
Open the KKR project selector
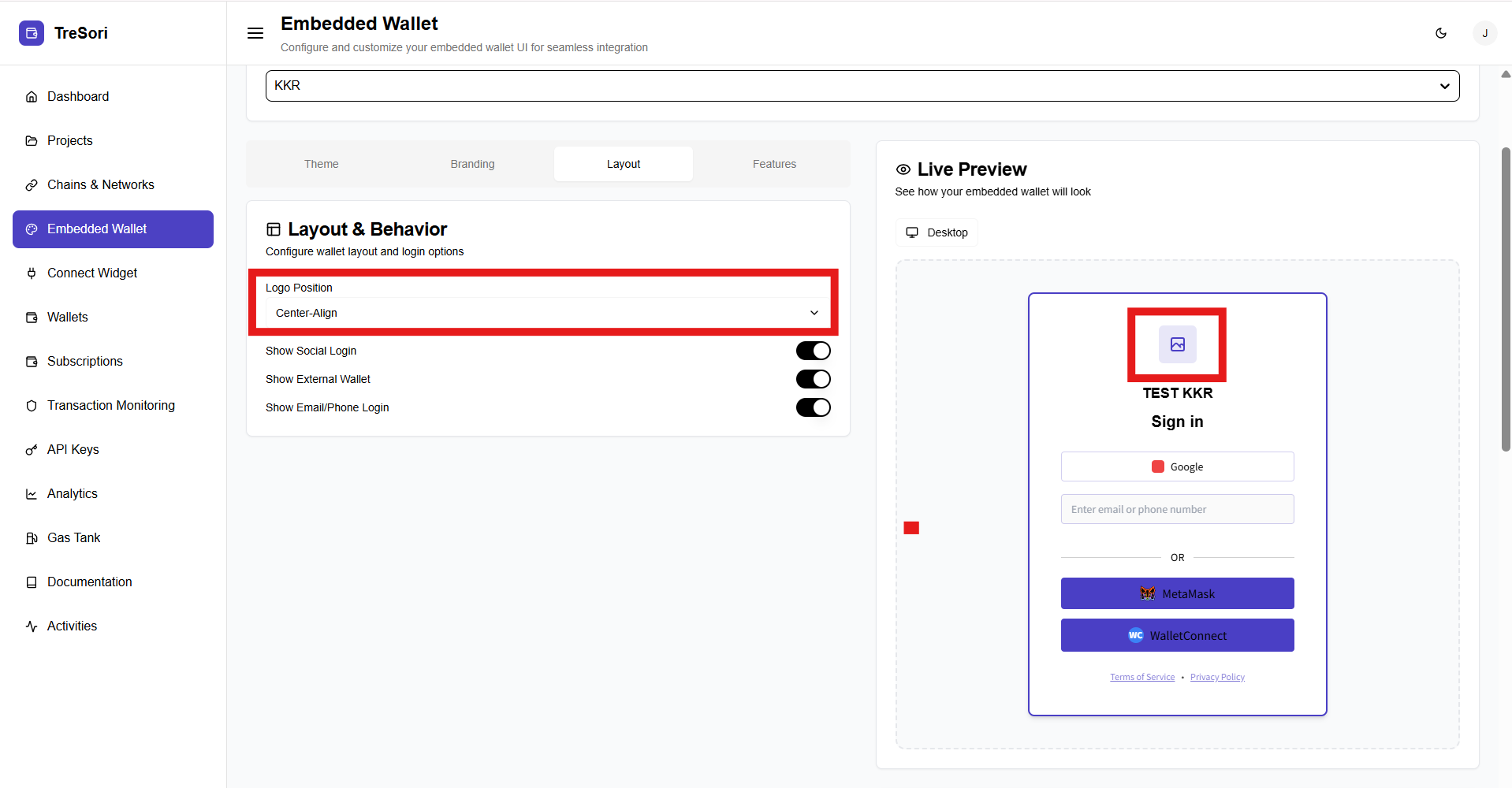[x=862, y=86]
